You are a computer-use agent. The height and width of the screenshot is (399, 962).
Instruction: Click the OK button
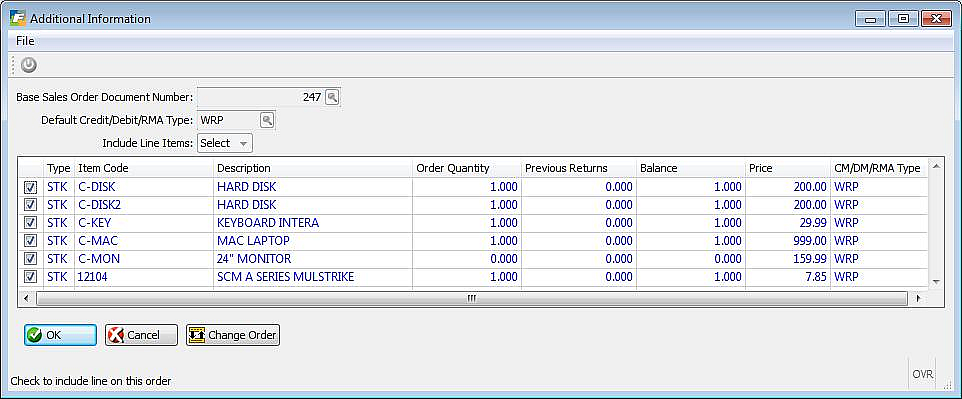click(x=61, y=335)
